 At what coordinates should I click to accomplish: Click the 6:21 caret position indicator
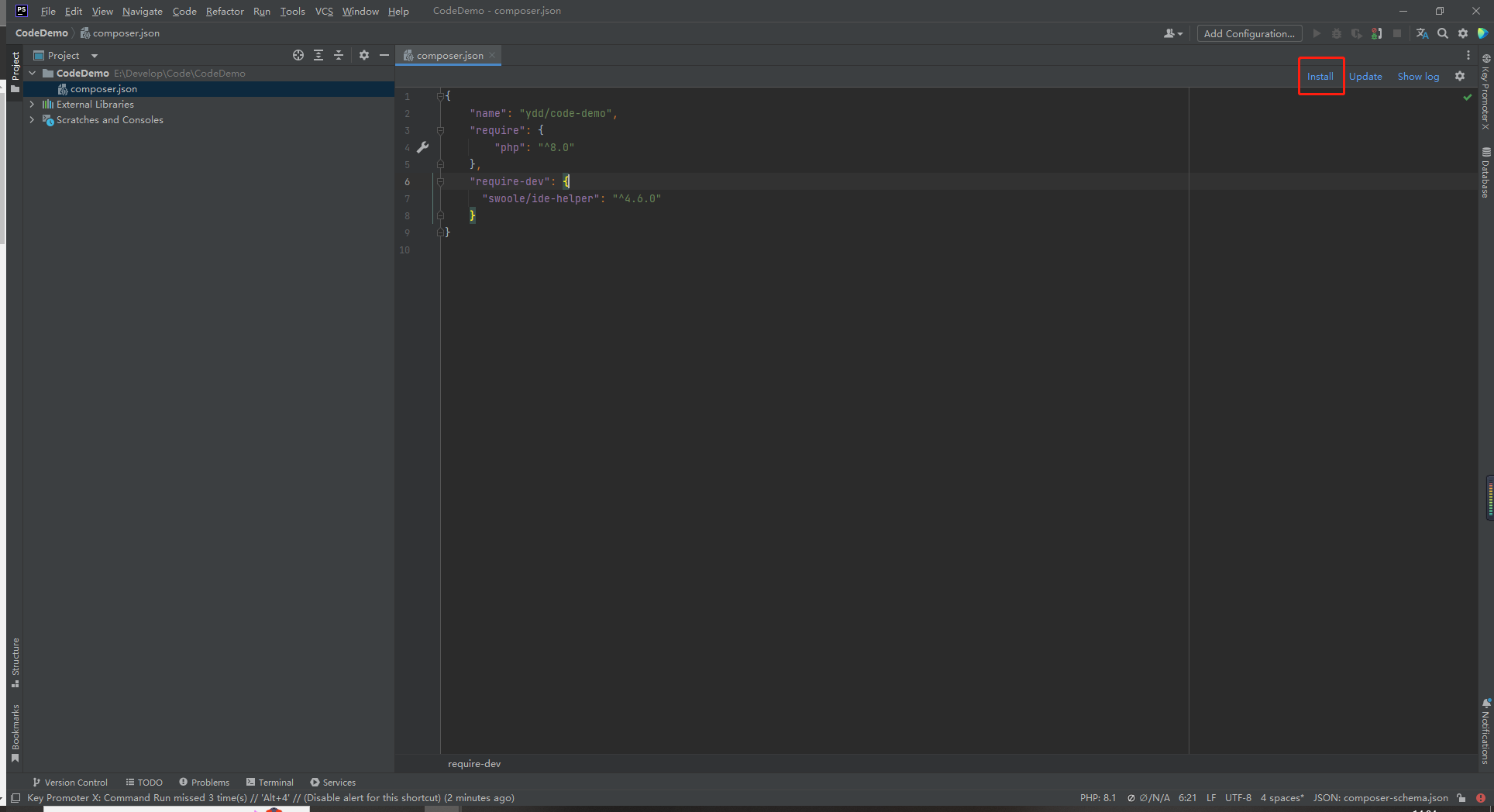coord(1187,798)
